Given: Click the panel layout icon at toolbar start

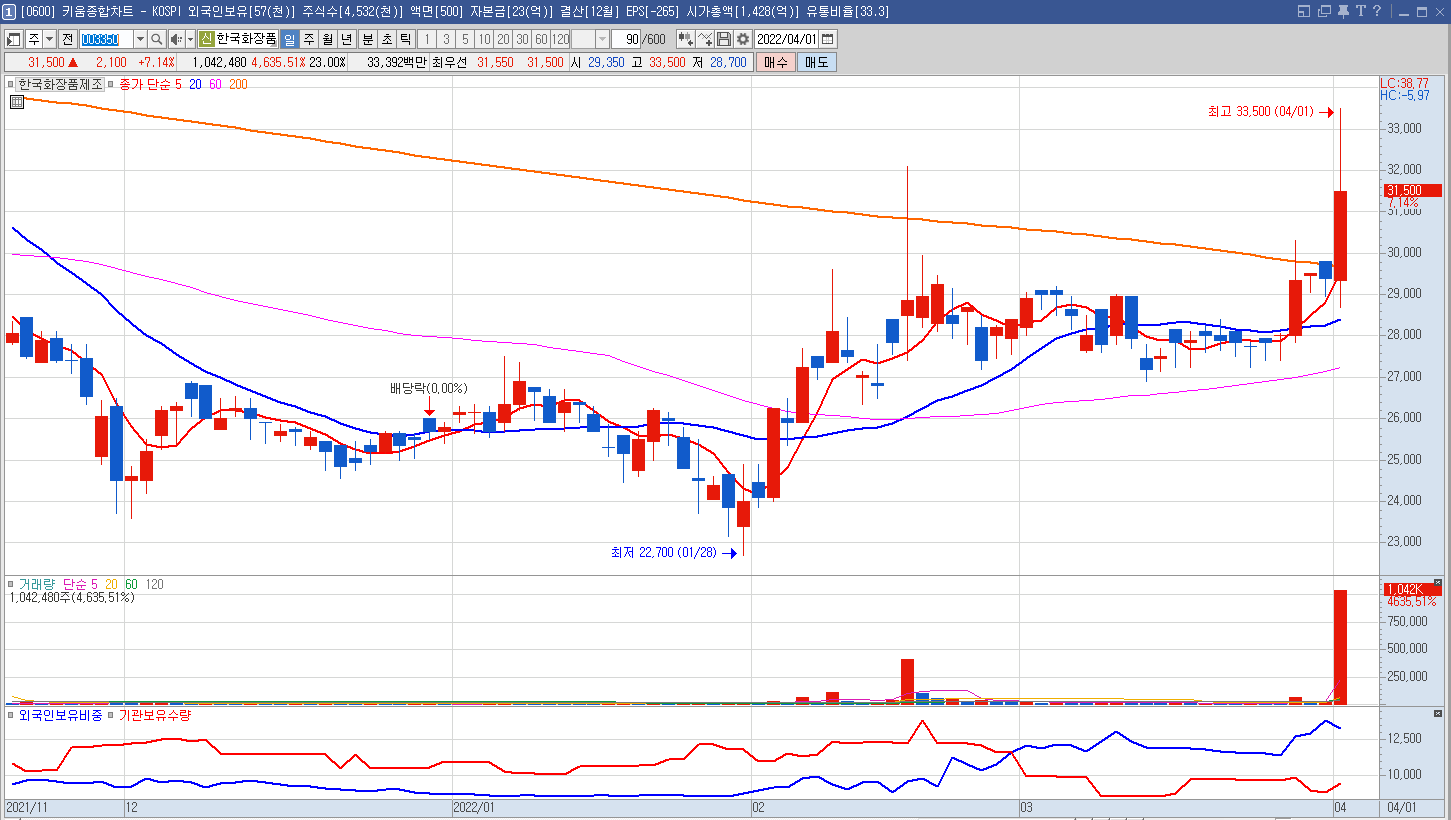Looking at the screenshot, I should click(14, 39).
